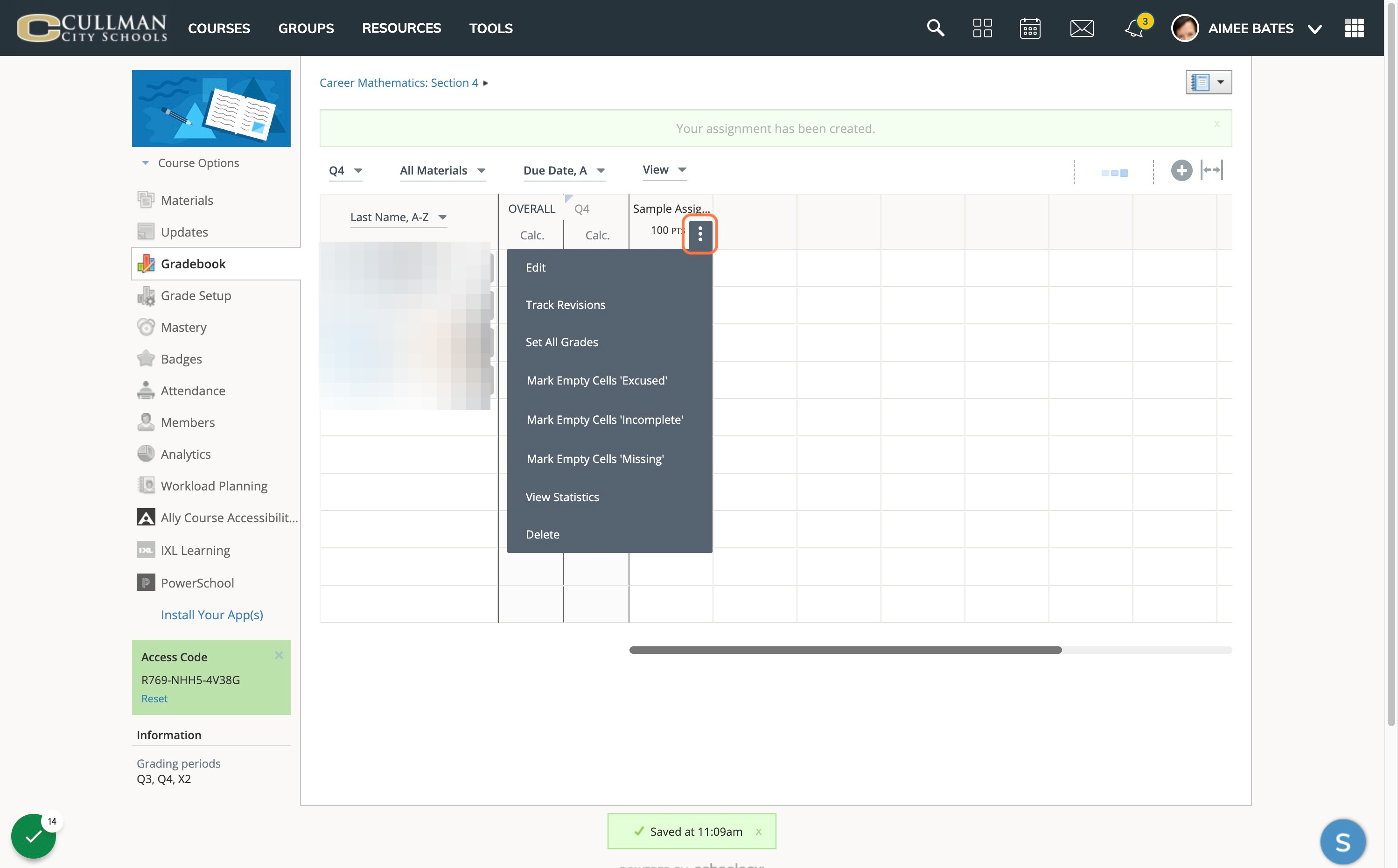Image resolution: width=1398 pixels, height=868 pixels.
Task: Open the Aimee Bates account menu arrow
Action: [1314, 29]
